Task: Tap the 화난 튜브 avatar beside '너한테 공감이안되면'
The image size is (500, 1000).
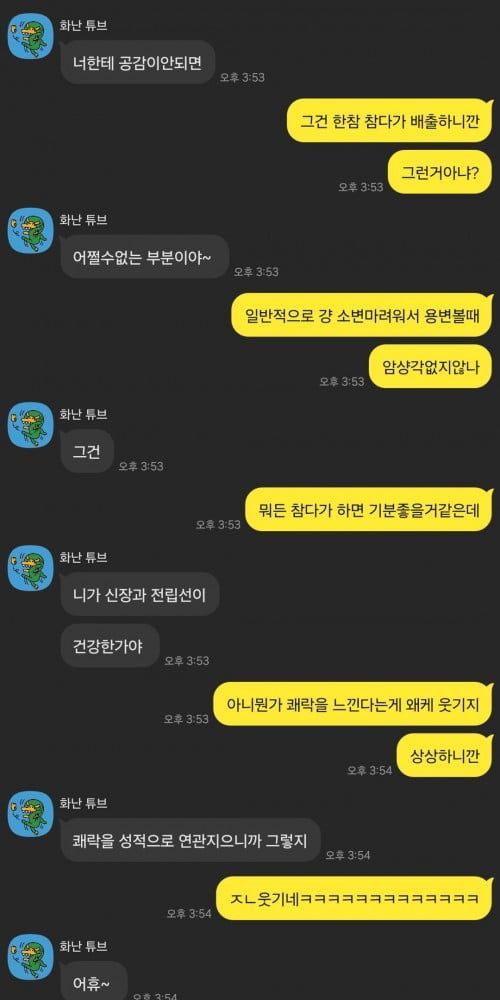Action: point(30,36)
